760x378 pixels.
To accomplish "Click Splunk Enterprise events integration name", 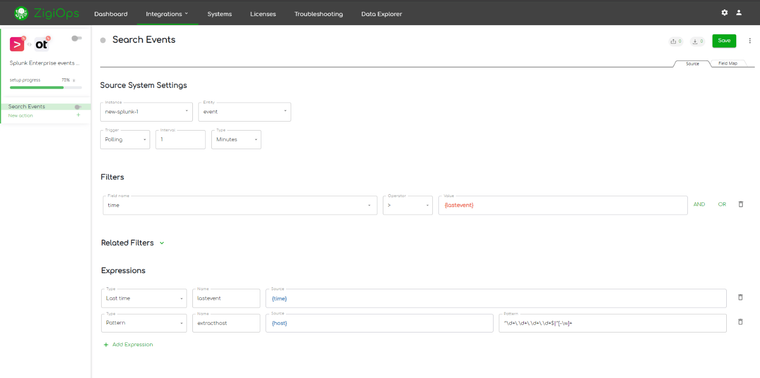I will pyautogui.click(x=45, y=63).
